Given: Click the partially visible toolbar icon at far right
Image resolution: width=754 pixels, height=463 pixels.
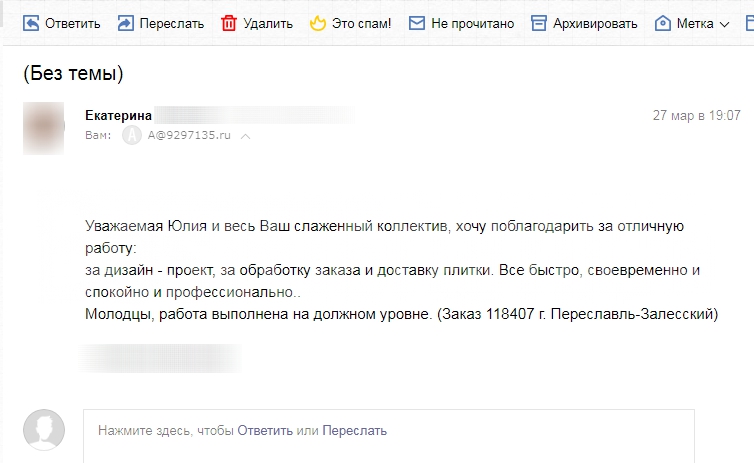Looking at the screenshot, I should [x=750, y=23].
